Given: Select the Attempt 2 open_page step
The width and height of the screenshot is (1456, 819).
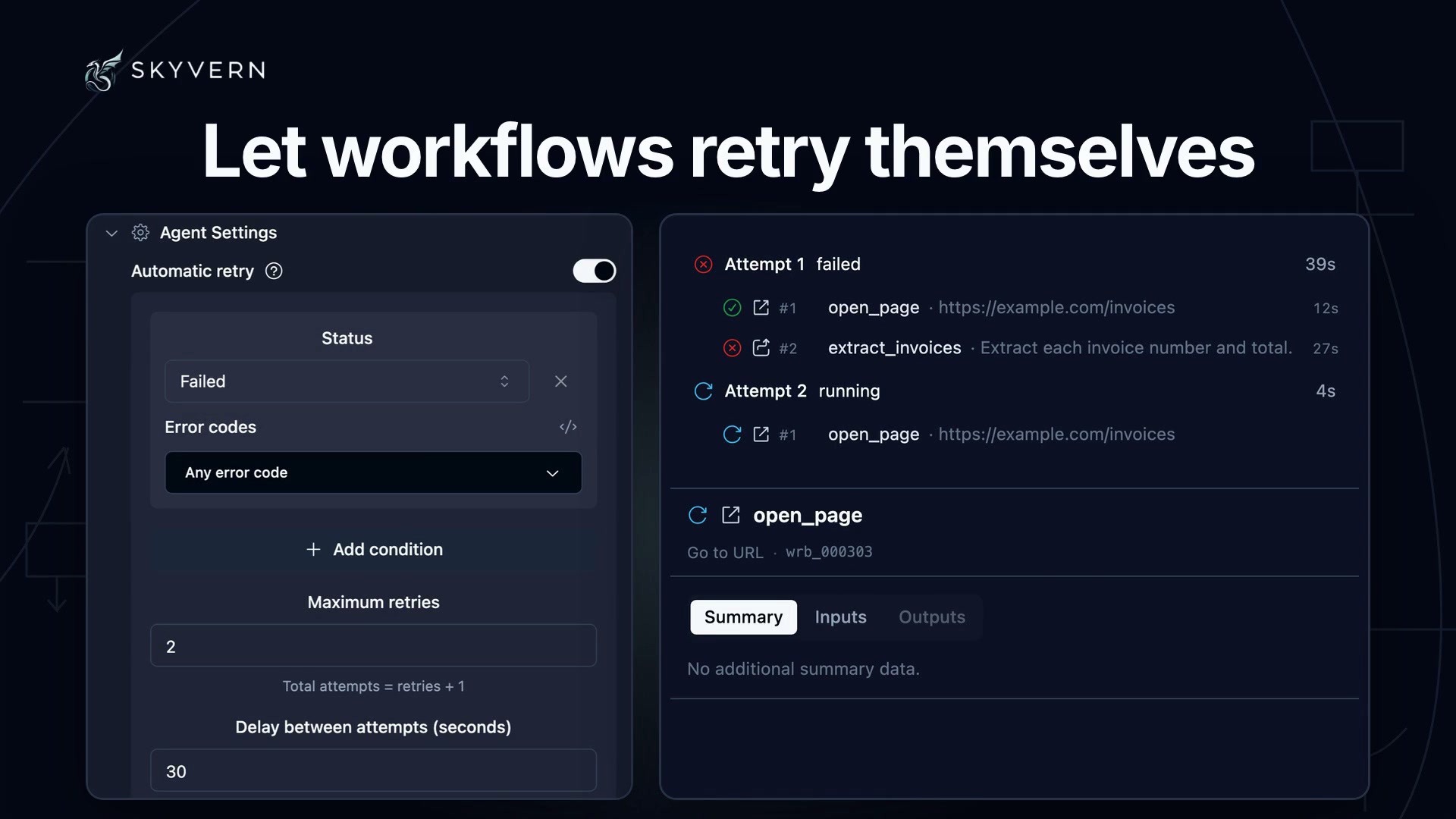Looking at the screenshot, I should 1030,435.
